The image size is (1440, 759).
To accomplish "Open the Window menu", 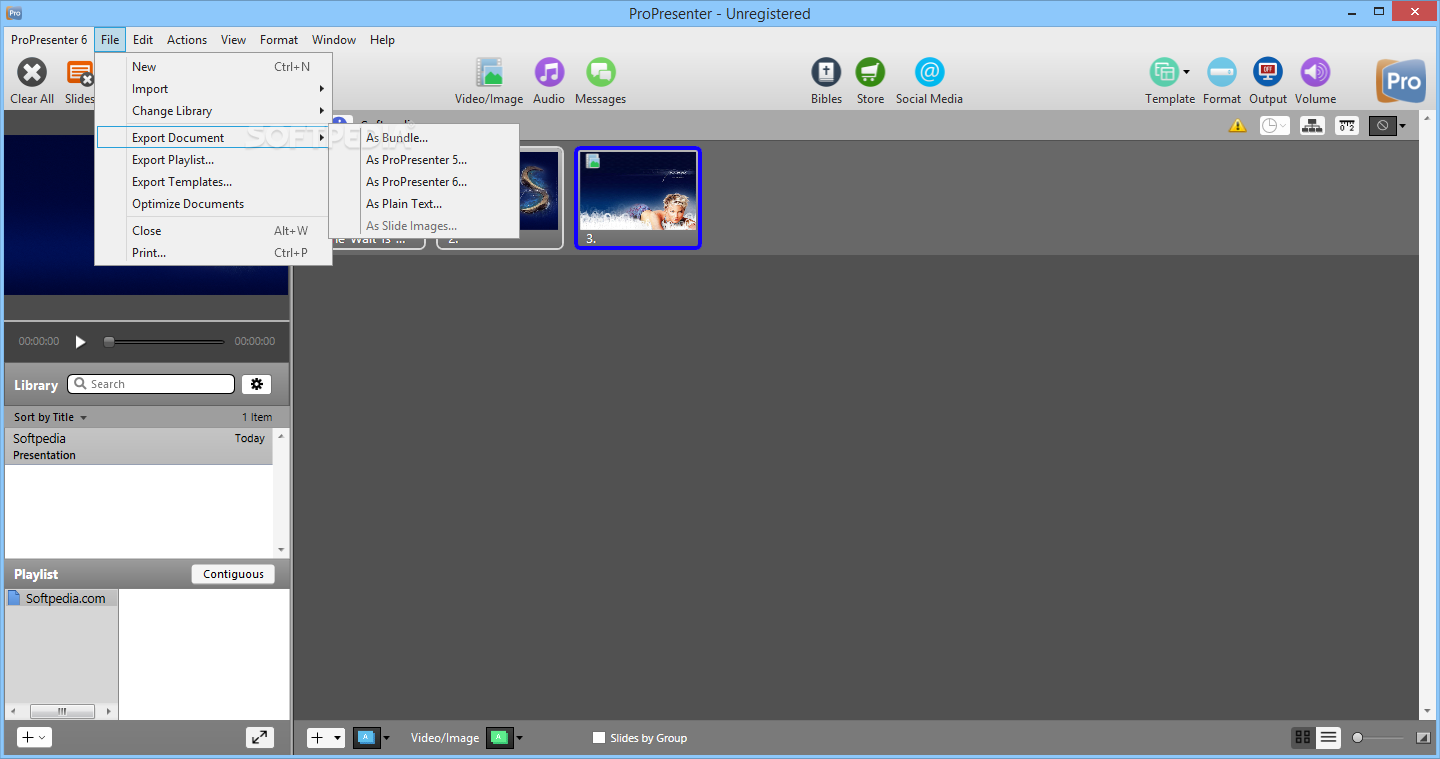I will coord(334,40).
